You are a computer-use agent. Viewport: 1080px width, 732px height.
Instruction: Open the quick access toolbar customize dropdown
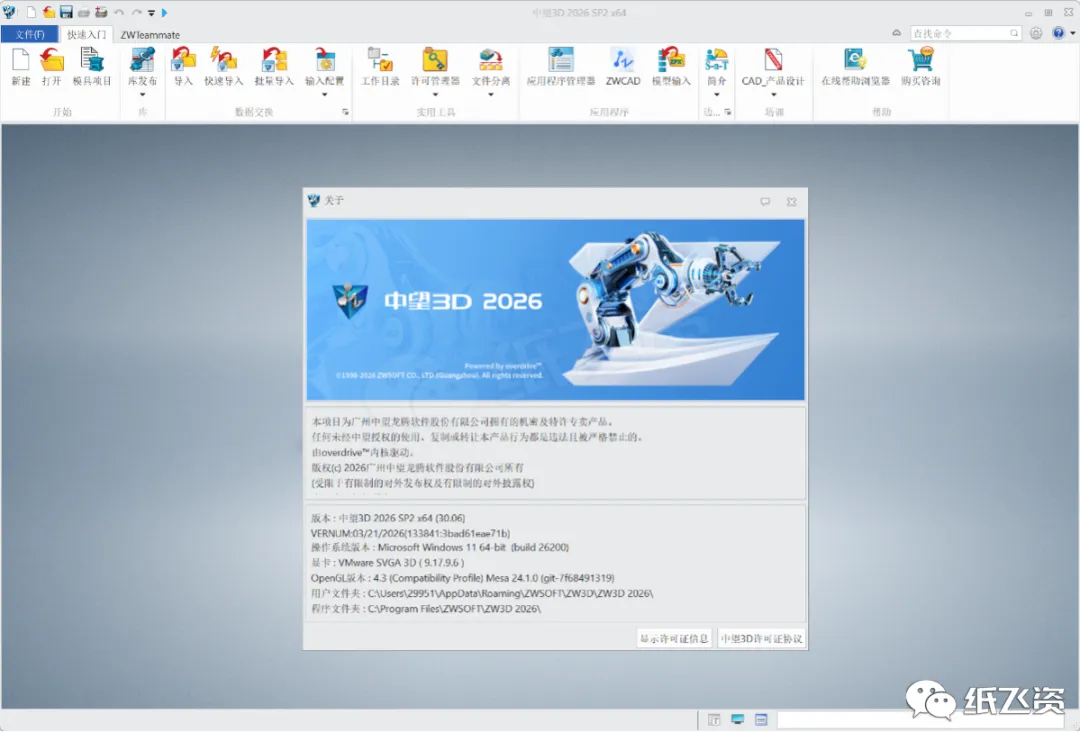pyautogui.click(x=152, y=12)
